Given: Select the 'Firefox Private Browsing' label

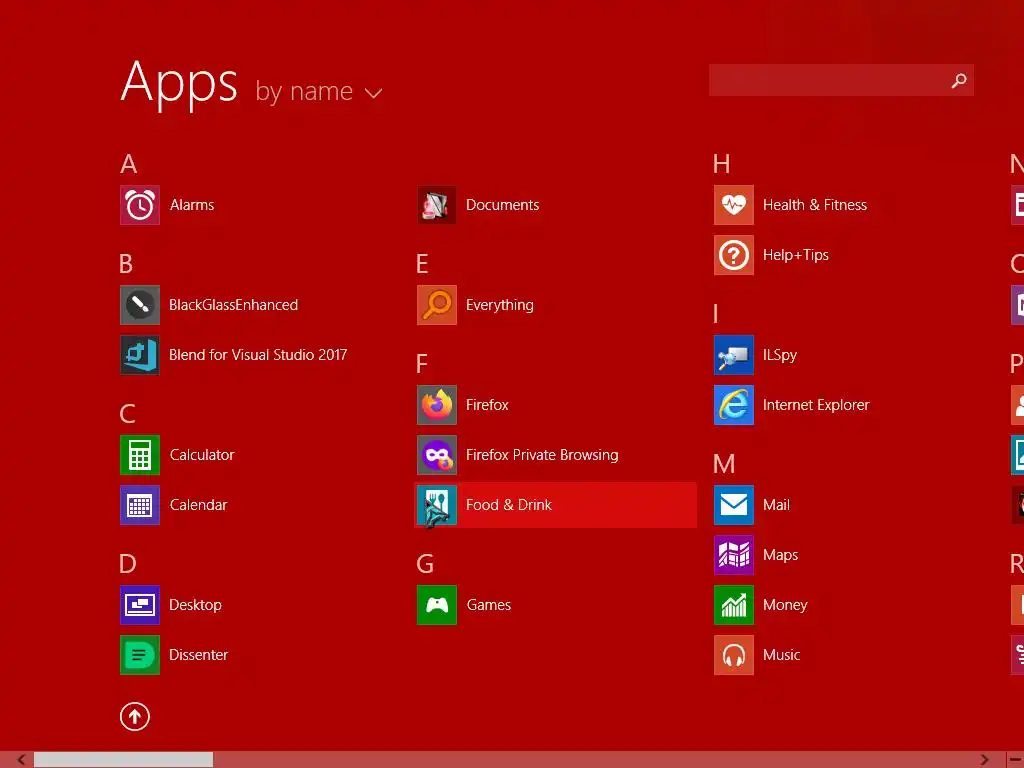Looking at the screenshot, I should point(542,455).
